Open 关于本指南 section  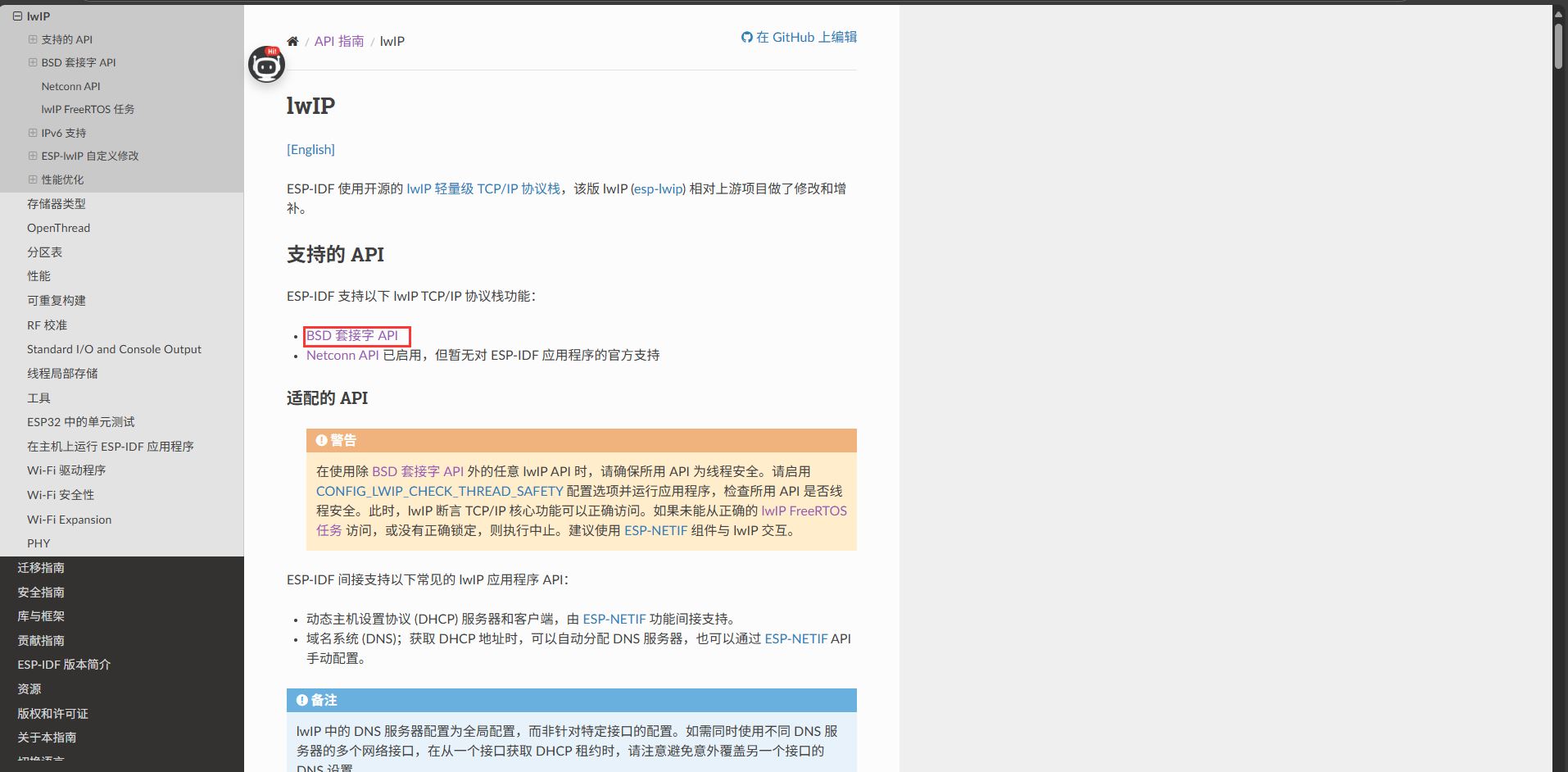click(47, 738)
